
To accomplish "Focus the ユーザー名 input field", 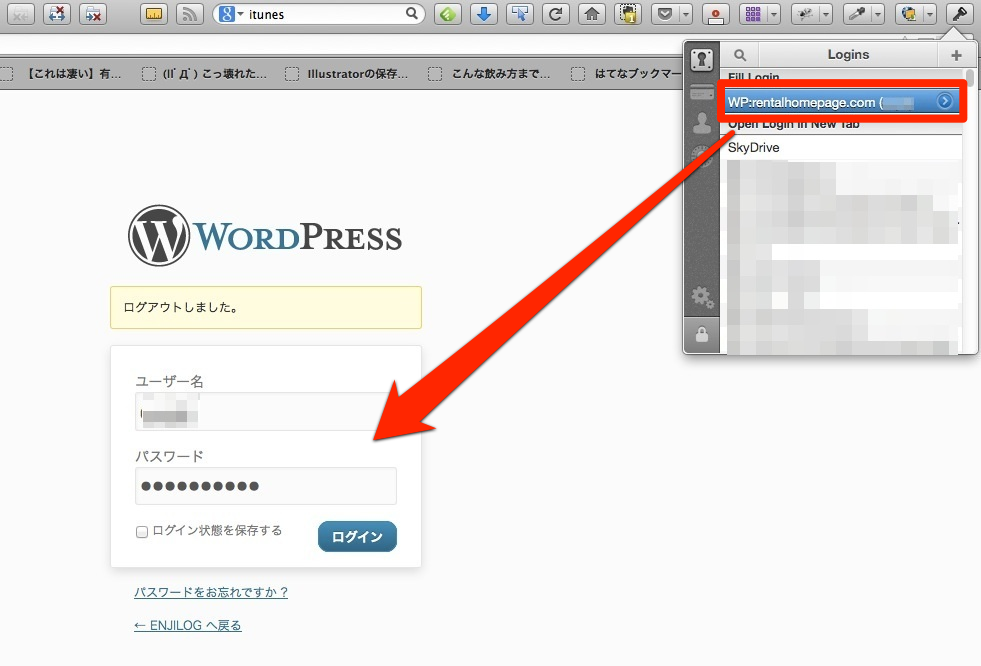I will (x=266, y=411).
